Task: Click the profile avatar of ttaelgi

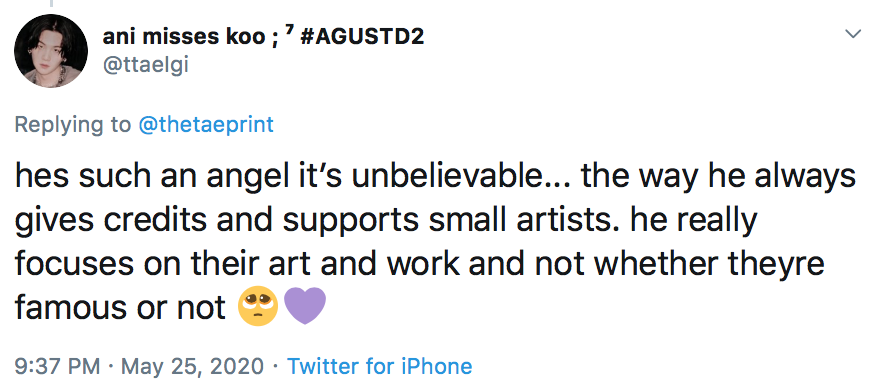Action: click(x=51, y=51)
